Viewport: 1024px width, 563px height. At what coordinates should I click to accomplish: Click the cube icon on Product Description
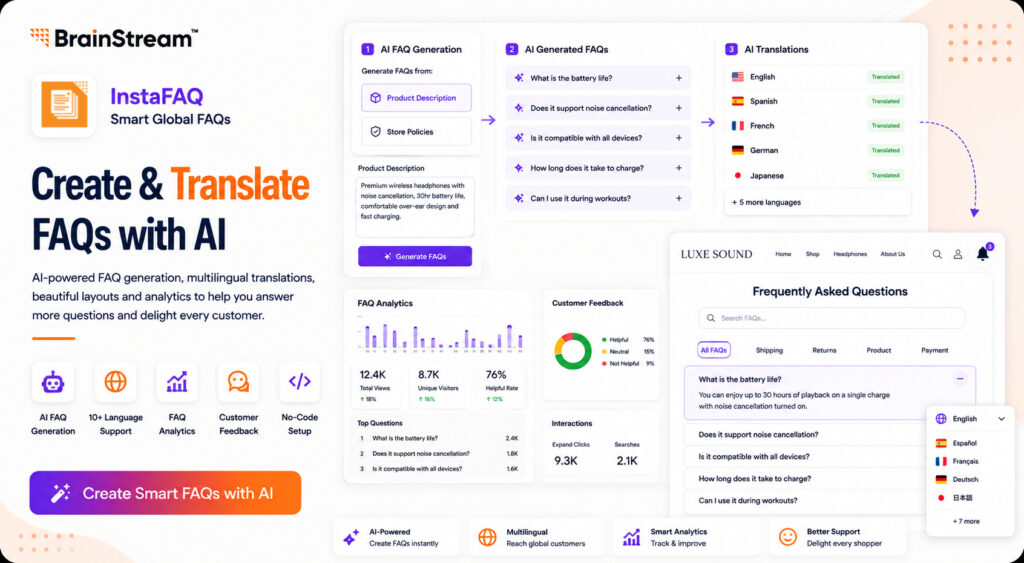pos(376,98)
